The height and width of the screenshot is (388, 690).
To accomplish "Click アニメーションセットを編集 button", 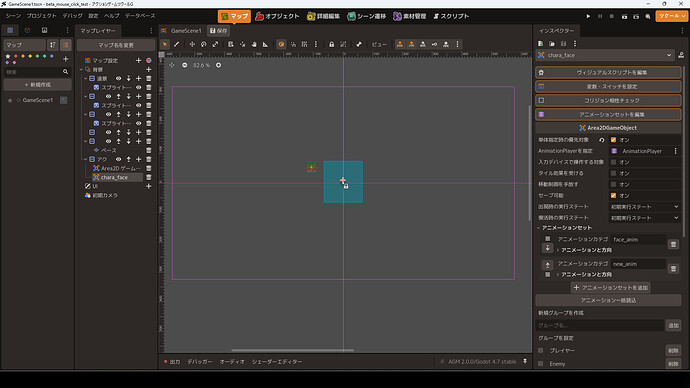I will [609, 114].
